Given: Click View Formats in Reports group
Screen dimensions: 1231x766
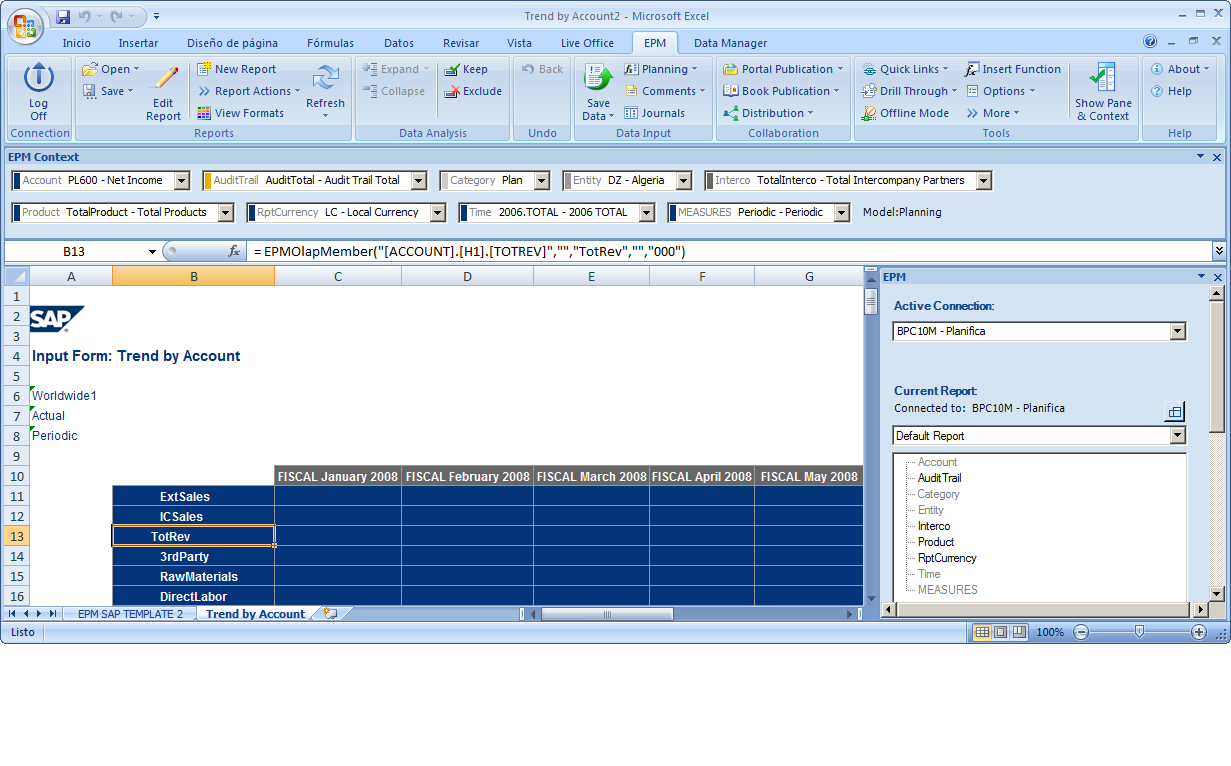Looking at the screenshot, I should [240, 113].
